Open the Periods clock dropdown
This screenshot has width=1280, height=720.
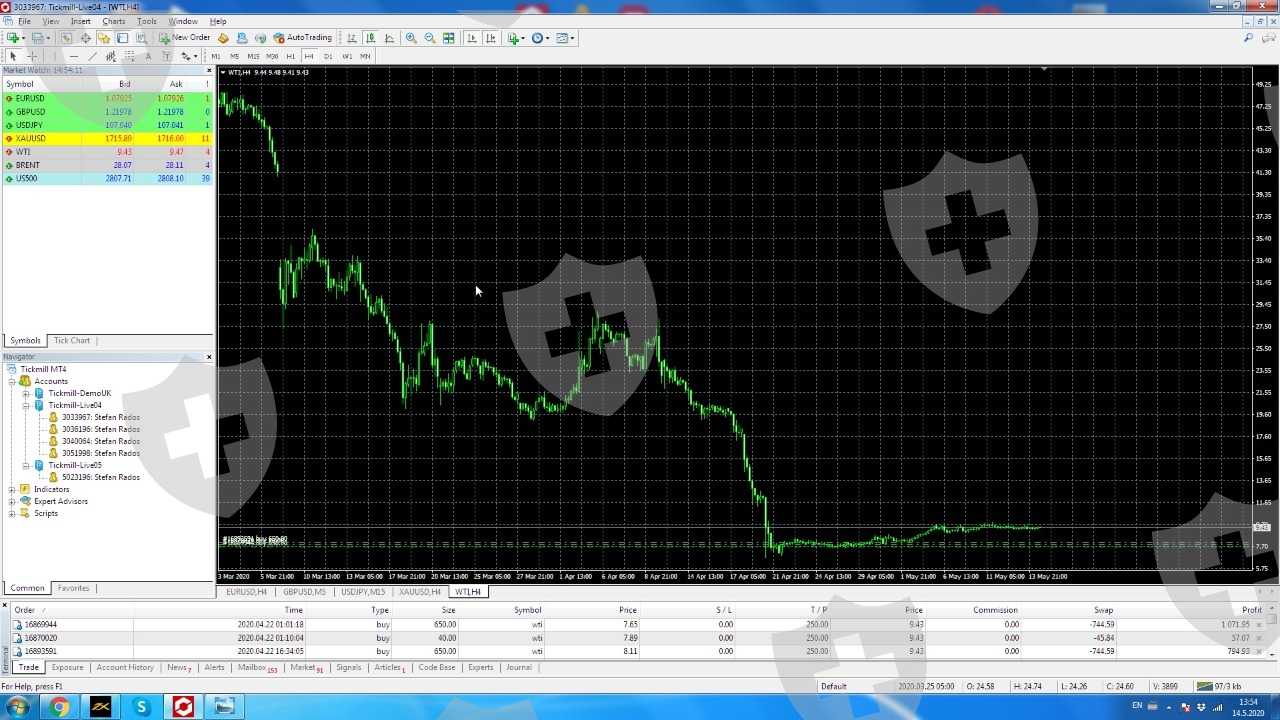(x=540, y=38)
